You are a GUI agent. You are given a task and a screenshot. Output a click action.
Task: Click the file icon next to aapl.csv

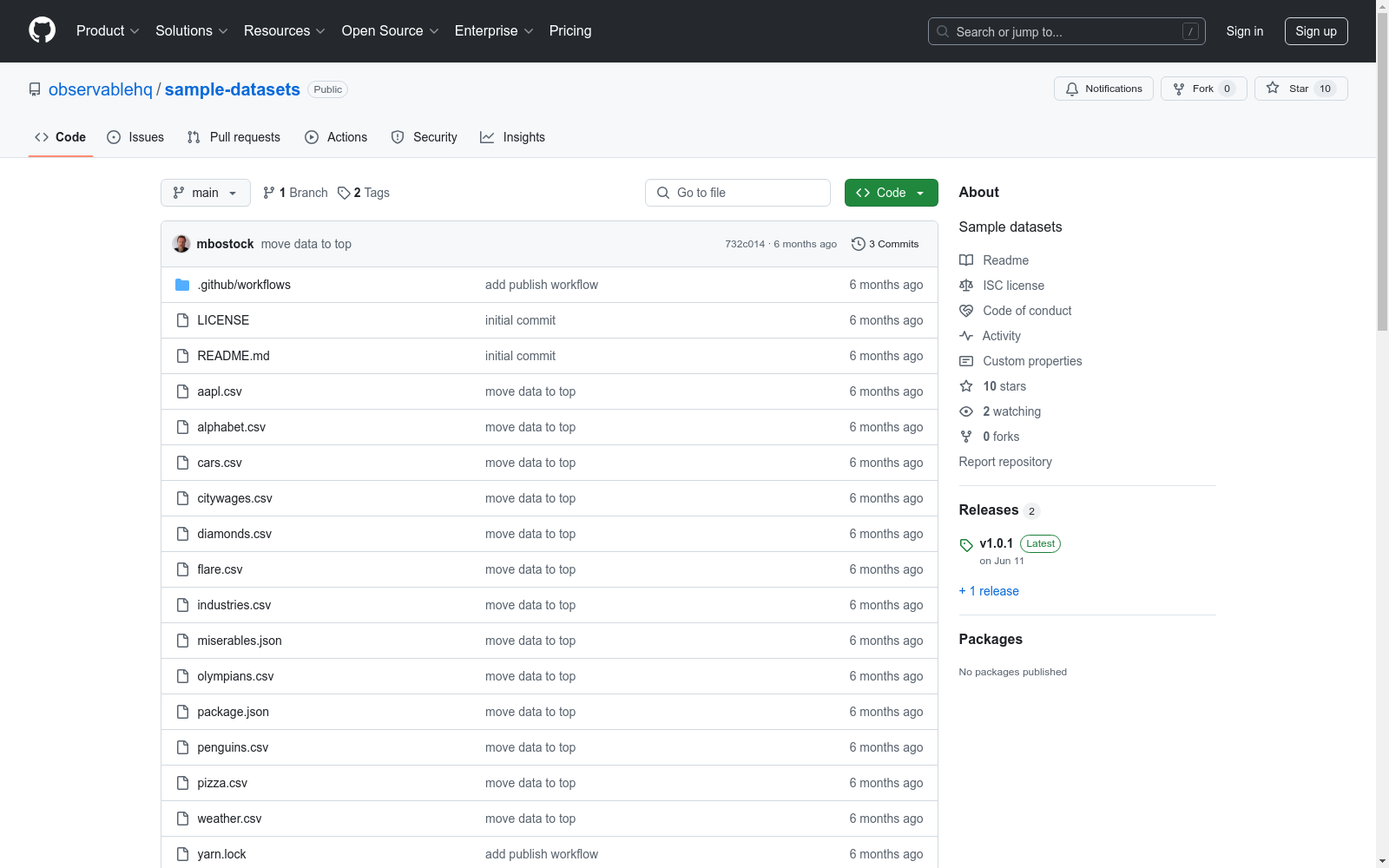coord(182,391)
